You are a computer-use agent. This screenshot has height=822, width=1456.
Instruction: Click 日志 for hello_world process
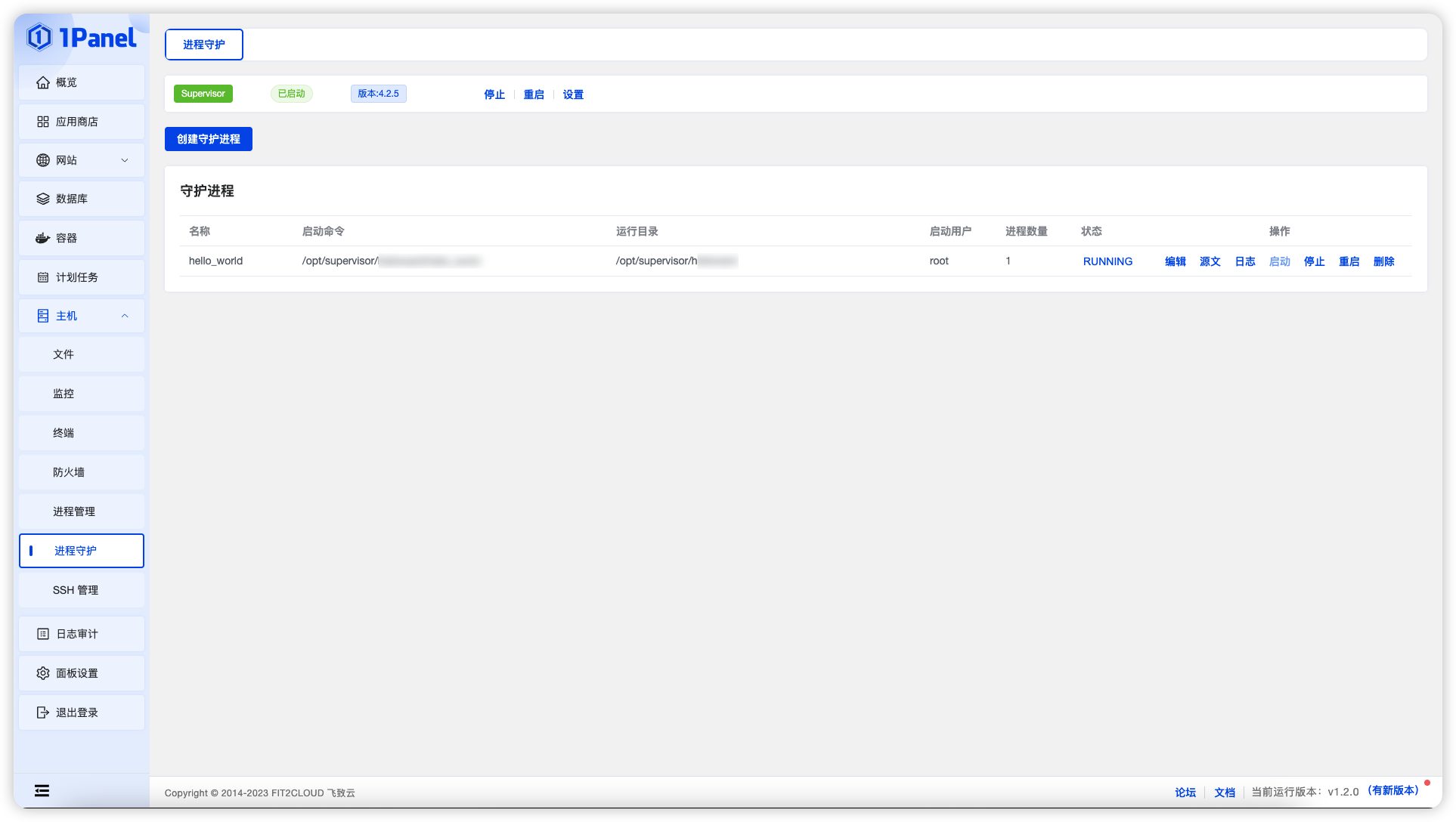coord(1245,261)
